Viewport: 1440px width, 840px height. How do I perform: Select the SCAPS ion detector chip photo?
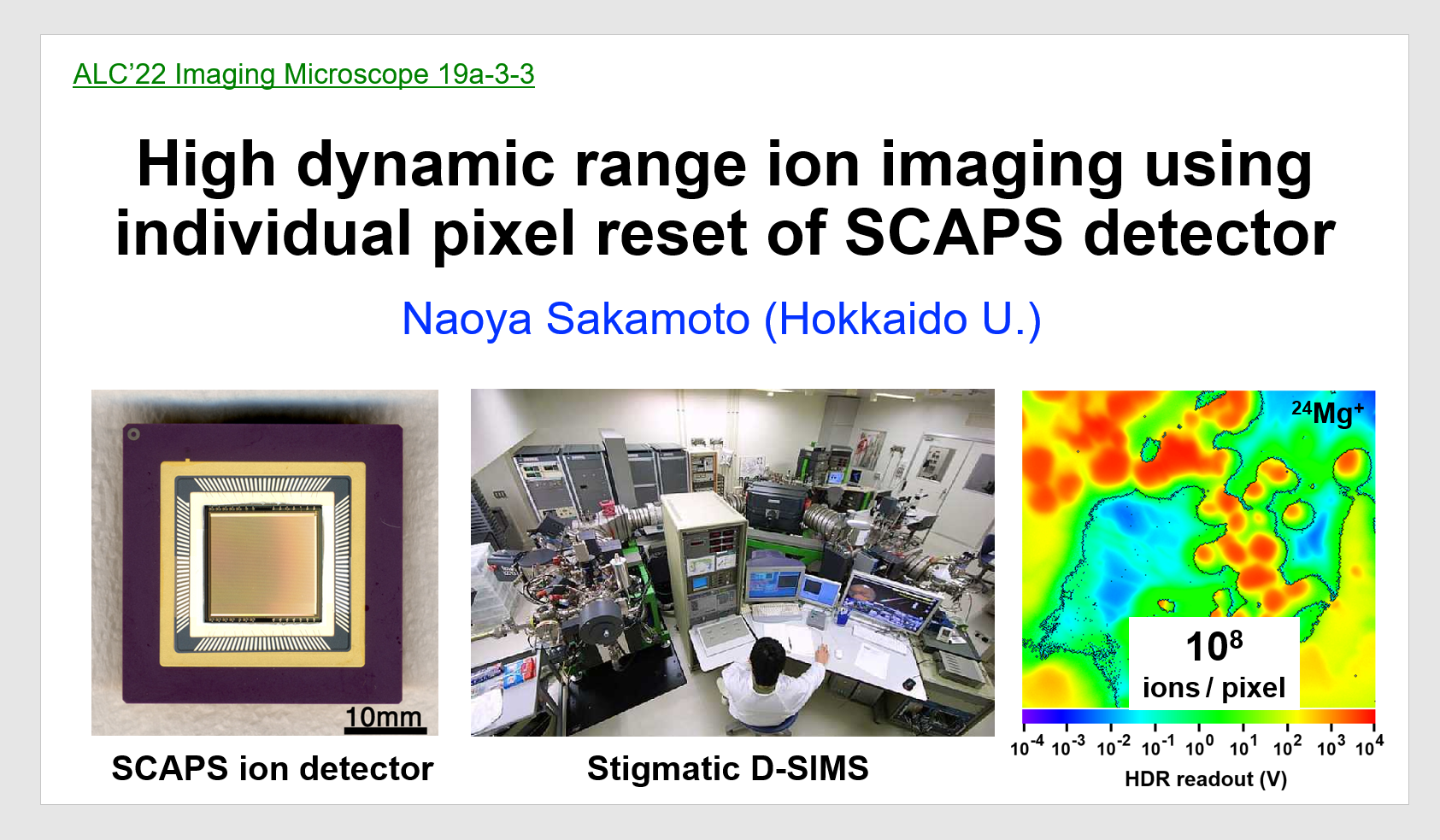(x=265, y=562)
